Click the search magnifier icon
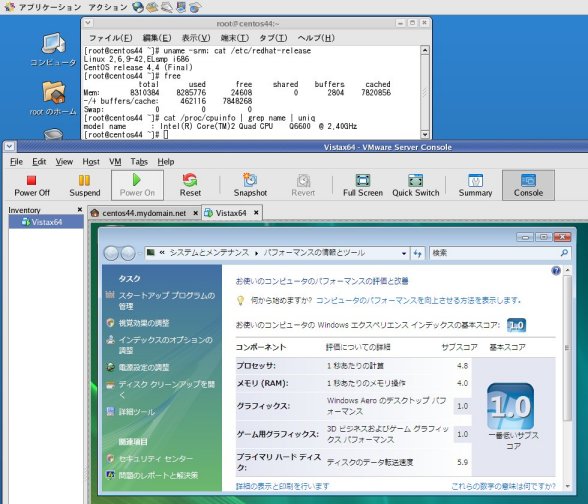The image size is (588, 504). (x=564, y=253)
